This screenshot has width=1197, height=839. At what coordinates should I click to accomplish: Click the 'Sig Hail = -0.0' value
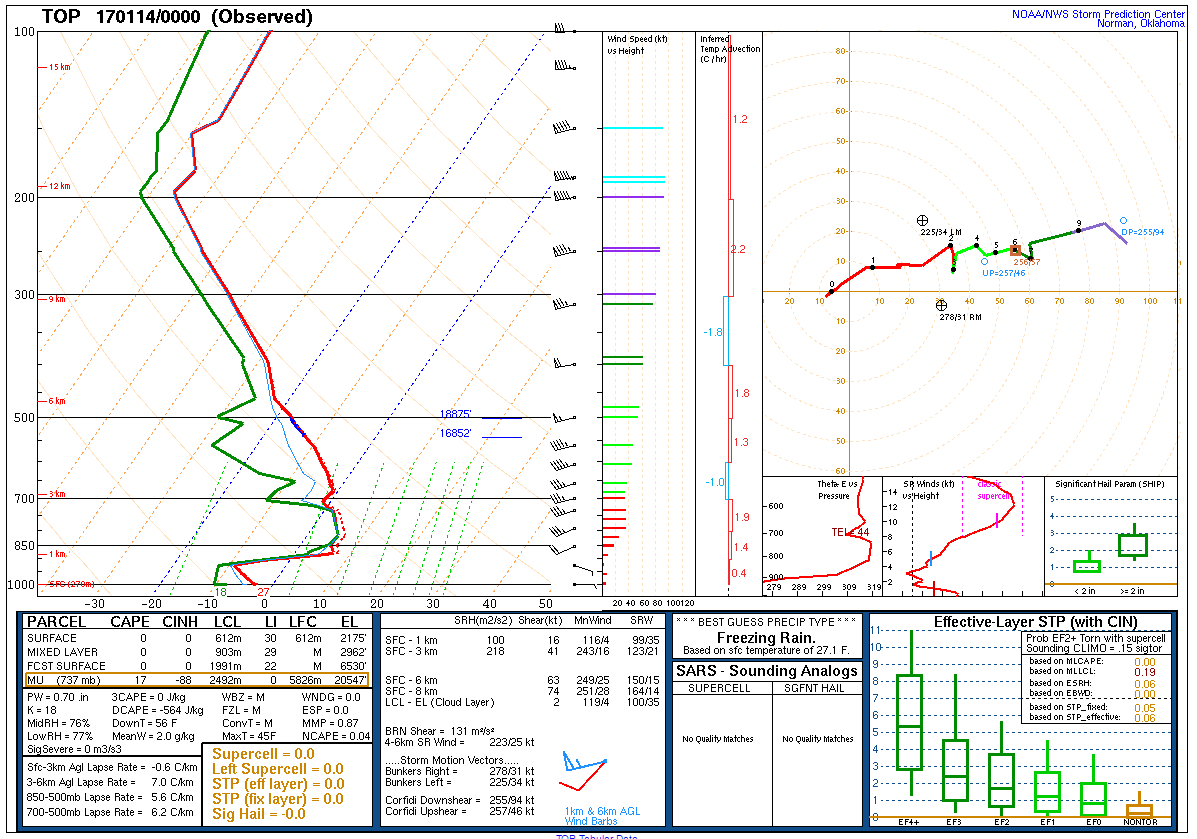coord(259,815)
